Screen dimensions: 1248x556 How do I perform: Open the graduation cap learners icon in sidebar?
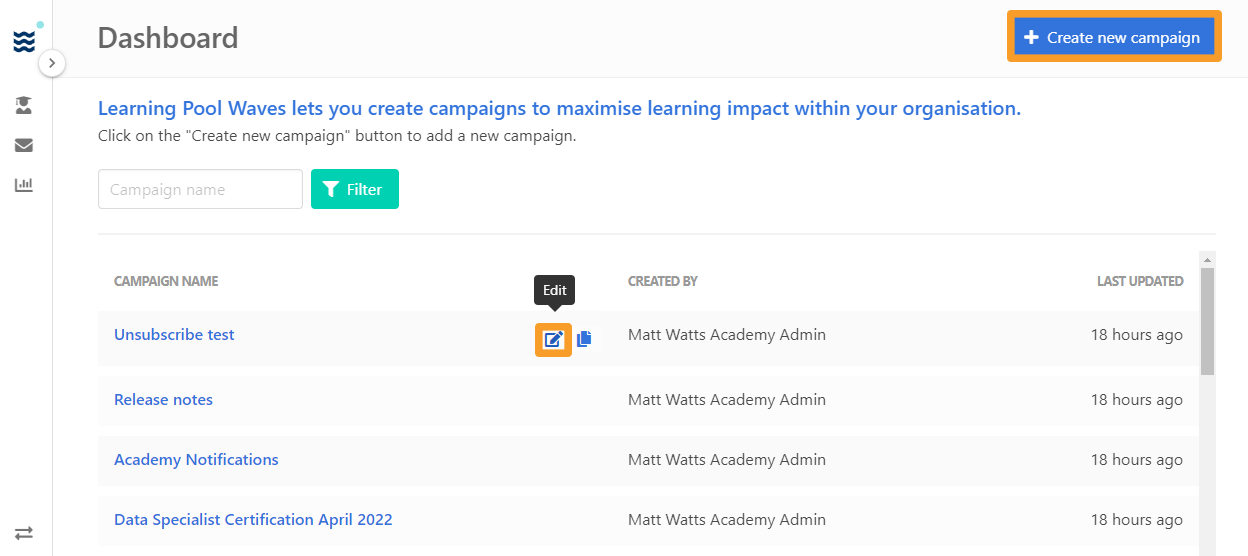24,105
